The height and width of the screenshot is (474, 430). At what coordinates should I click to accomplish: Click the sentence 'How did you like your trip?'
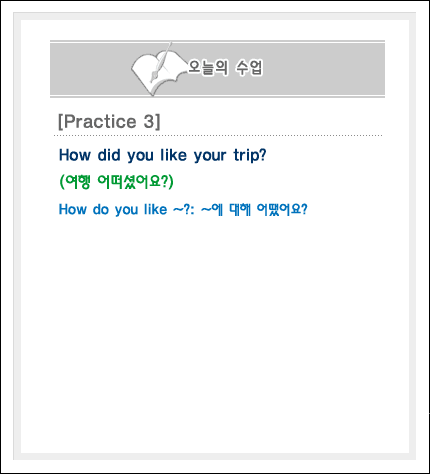163,155
